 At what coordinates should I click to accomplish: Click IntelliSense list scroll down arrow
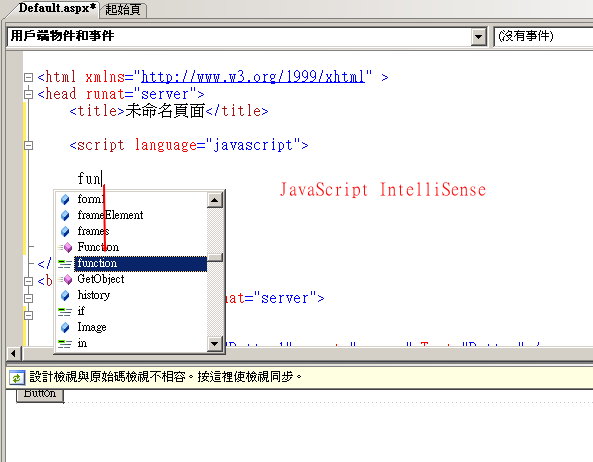pyautogui.click(x=215, y=344)
